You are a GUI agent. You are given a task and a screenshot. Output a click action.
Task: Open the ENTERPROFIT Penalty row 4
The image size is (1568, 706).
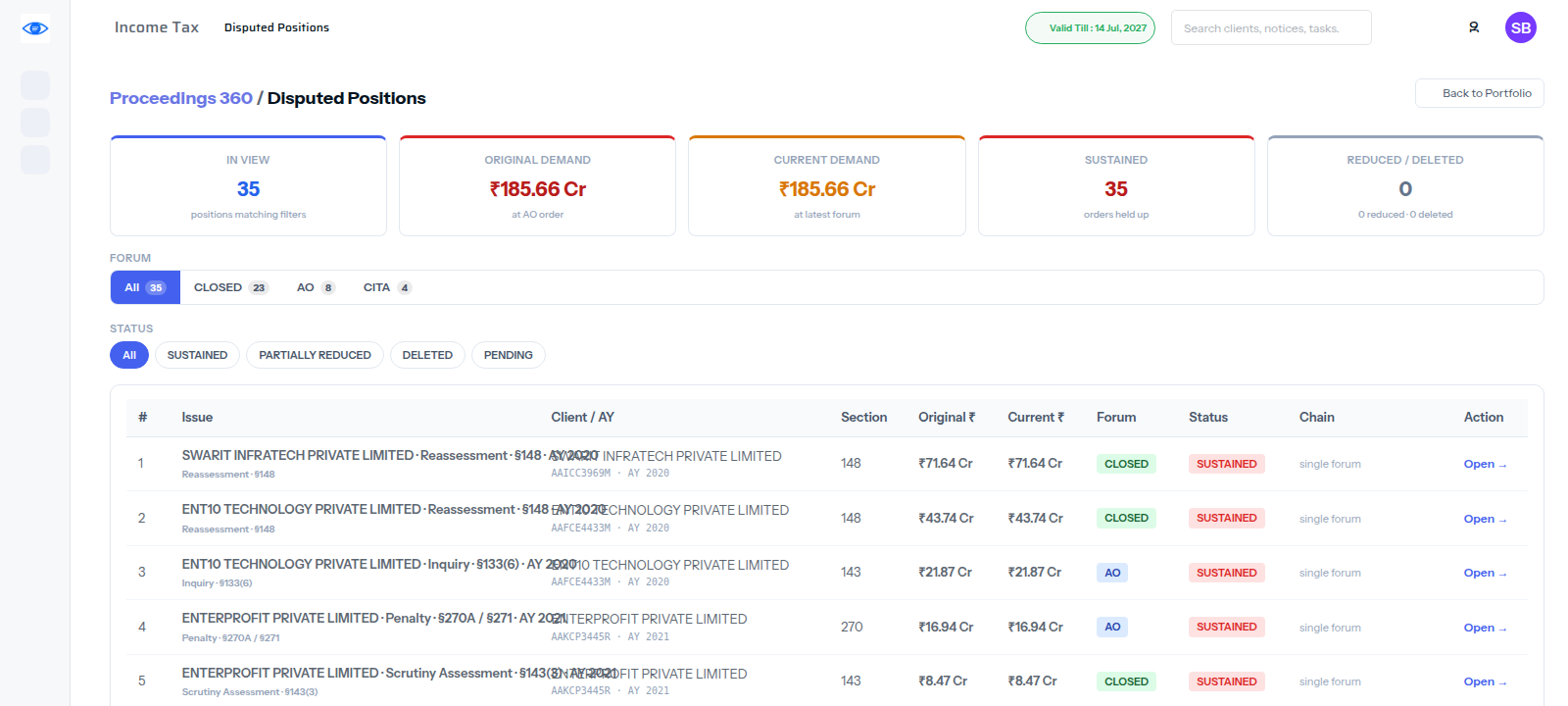point(1485,628)
